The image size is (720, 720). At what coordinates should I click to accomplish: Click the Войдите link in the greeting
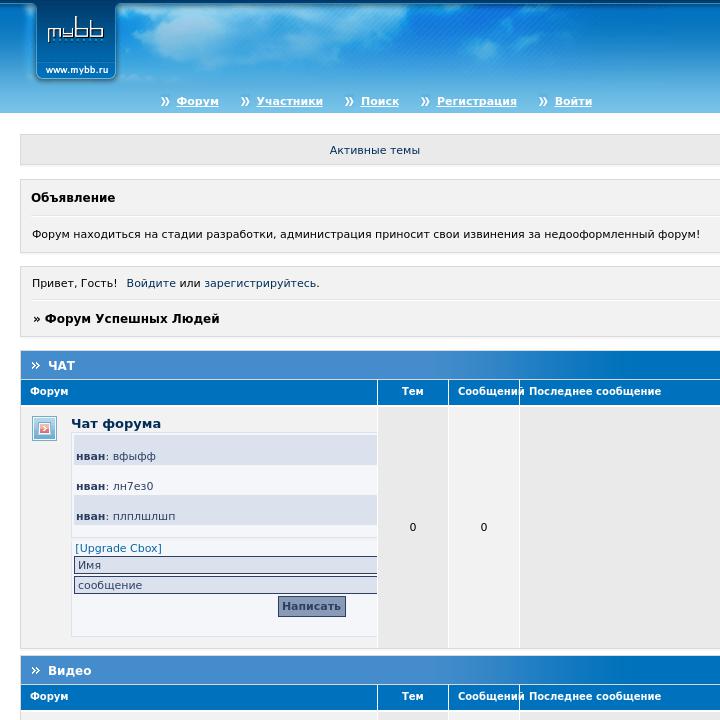151,283
